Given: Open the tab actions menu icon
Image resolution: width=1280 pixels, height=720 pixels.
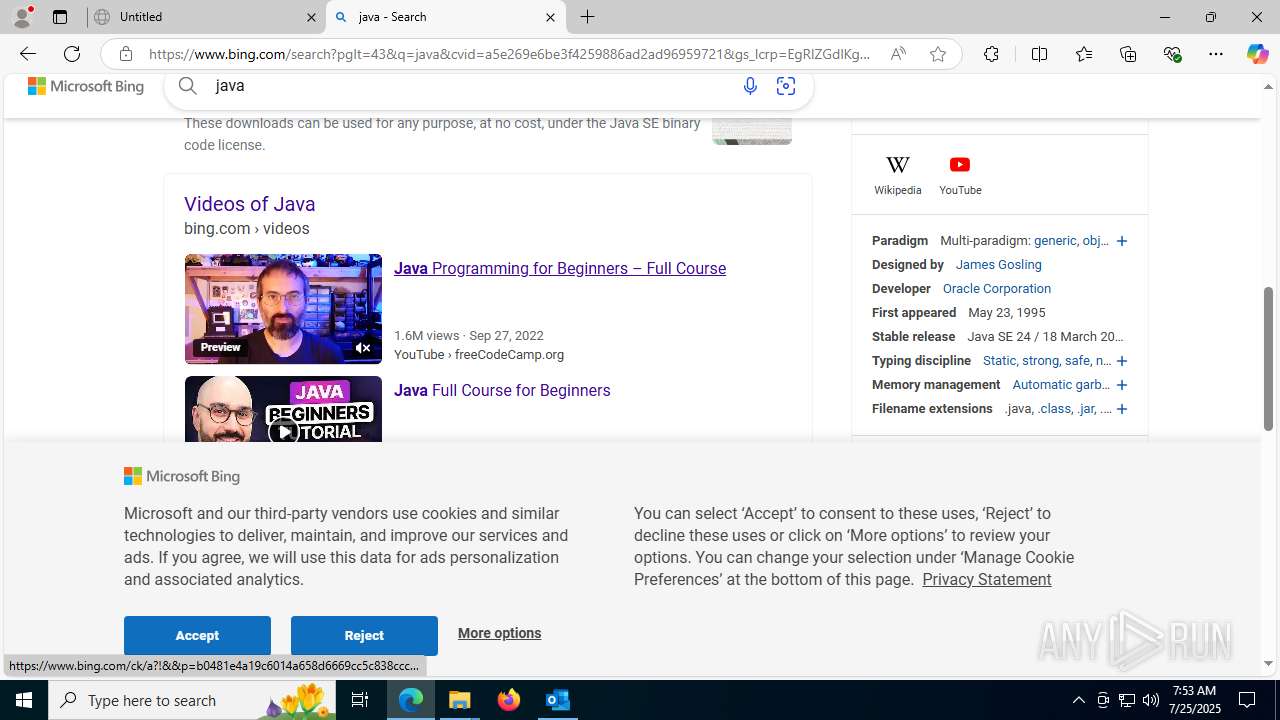Looking at the screenshot, I should 60,17.
